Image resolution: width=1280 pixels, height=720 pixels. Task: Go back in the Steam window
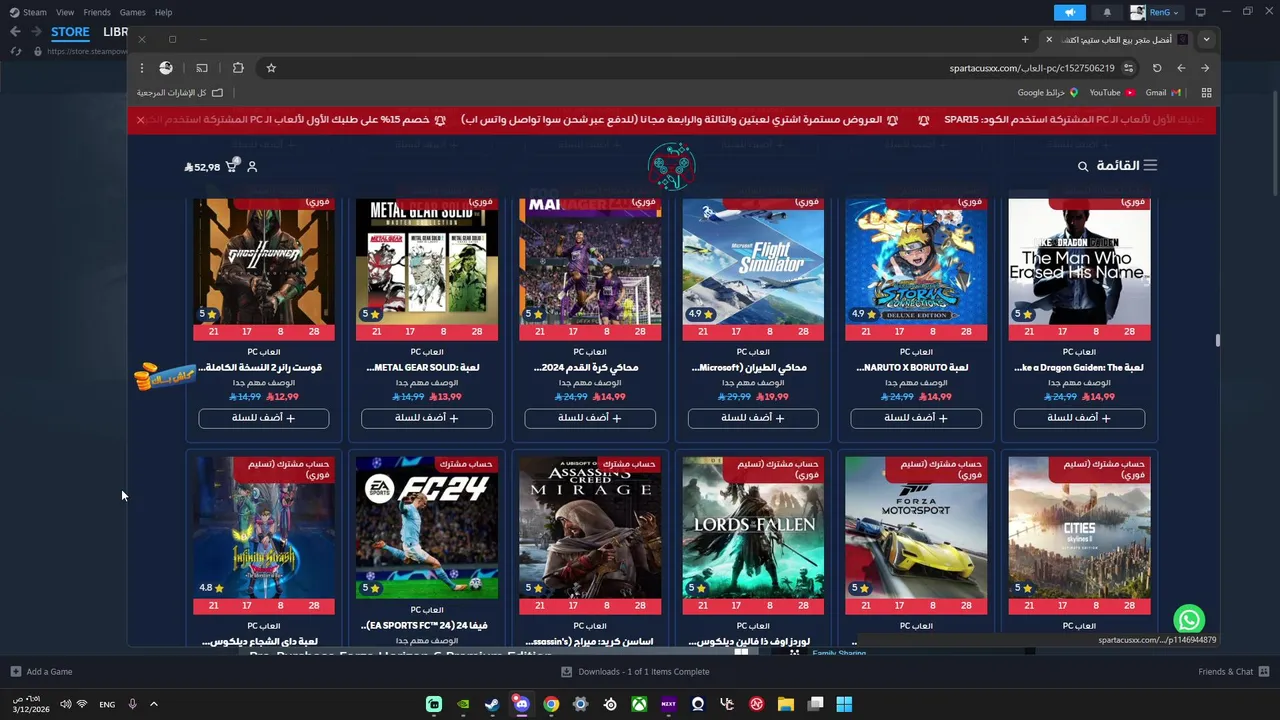coord(15,32)
